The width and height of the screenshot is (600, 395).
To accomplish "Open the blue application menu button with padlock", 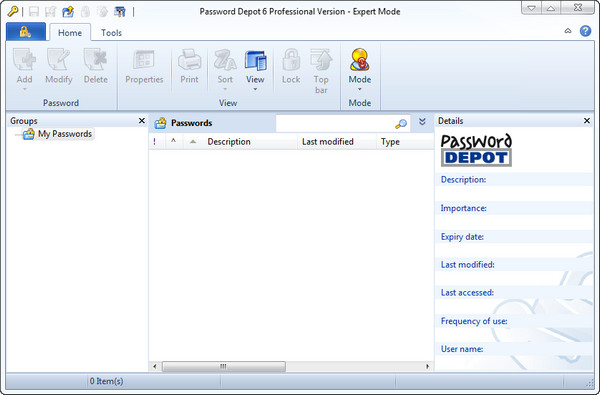I will tap(26, 32).
